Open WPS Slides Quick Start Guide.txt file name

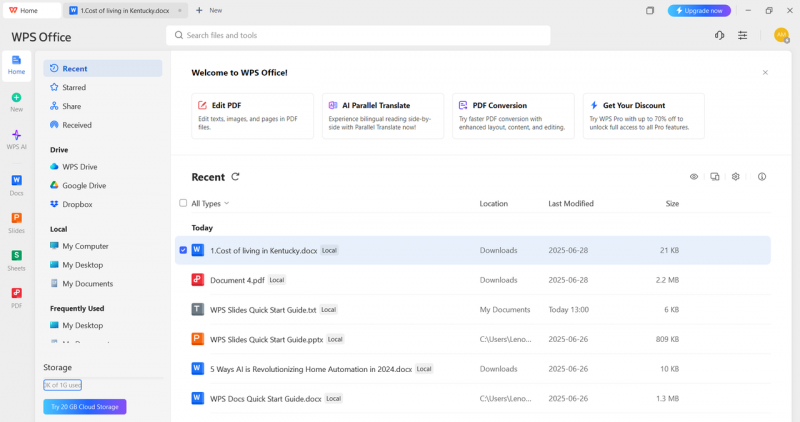coord(263,309)
